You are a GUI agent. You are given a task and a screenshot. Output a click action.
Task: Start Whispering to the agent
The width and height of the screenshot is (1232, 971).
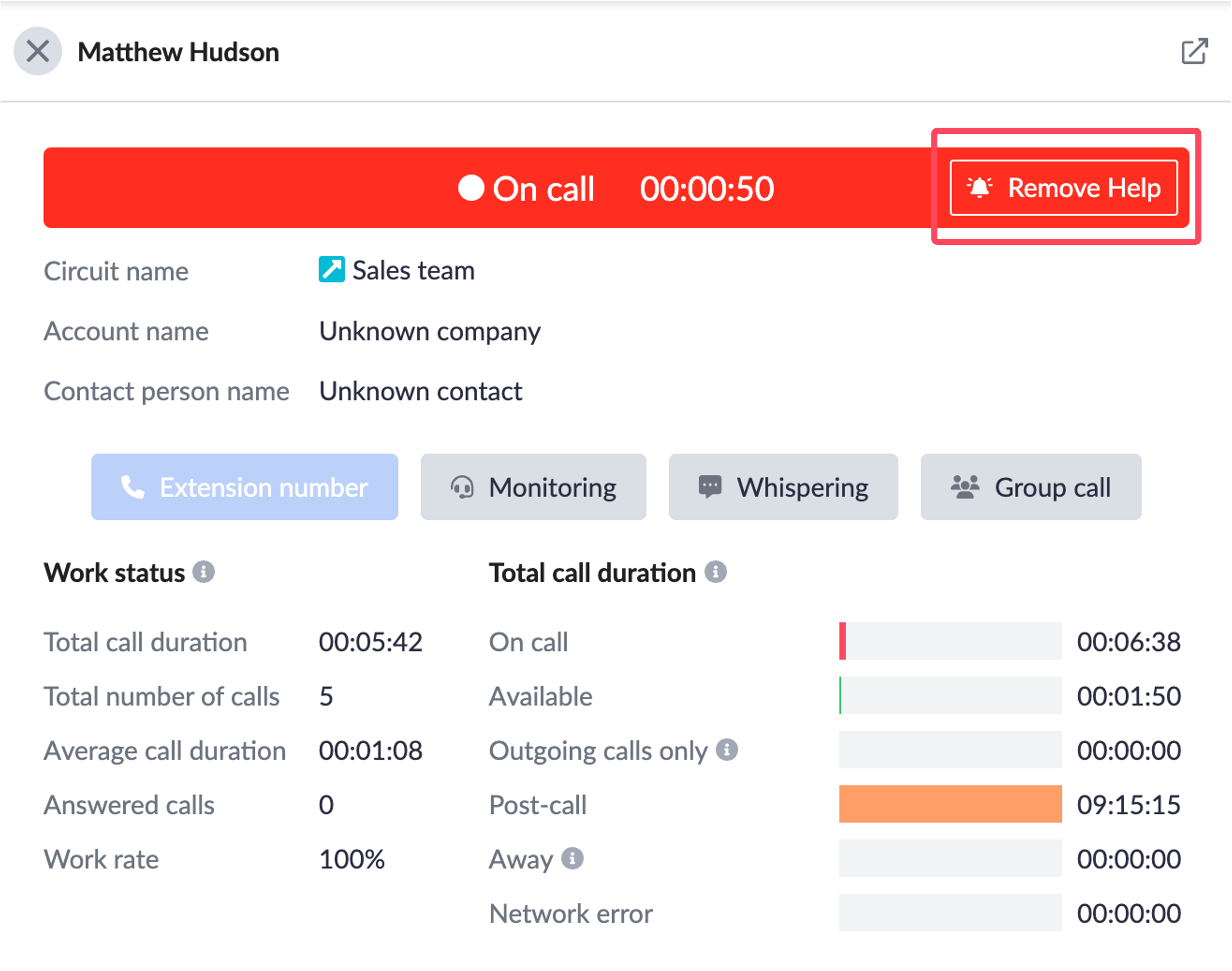pos(783,487)
